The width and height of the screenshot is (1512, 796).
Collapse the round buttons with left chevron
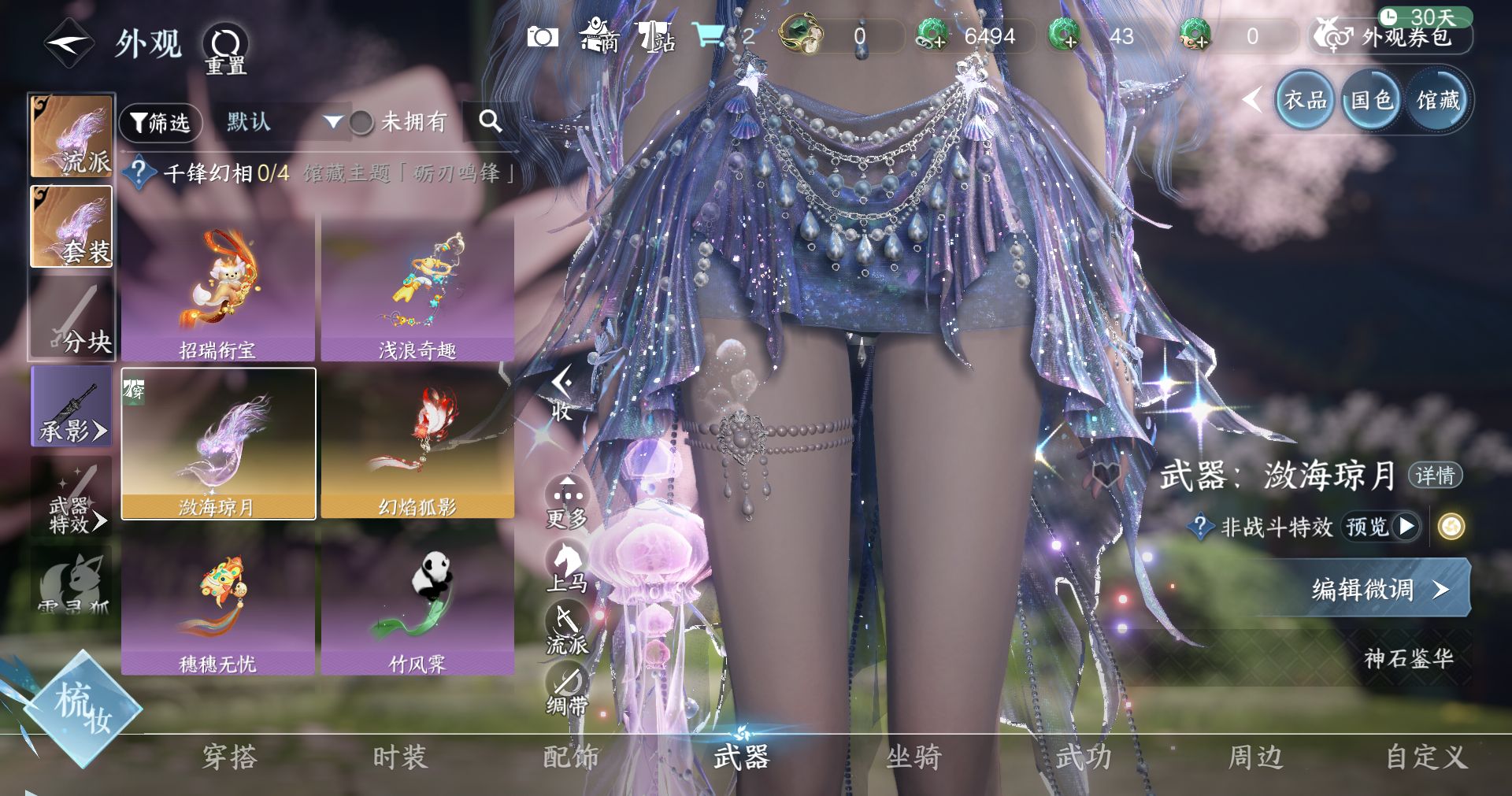[1251, 100]
